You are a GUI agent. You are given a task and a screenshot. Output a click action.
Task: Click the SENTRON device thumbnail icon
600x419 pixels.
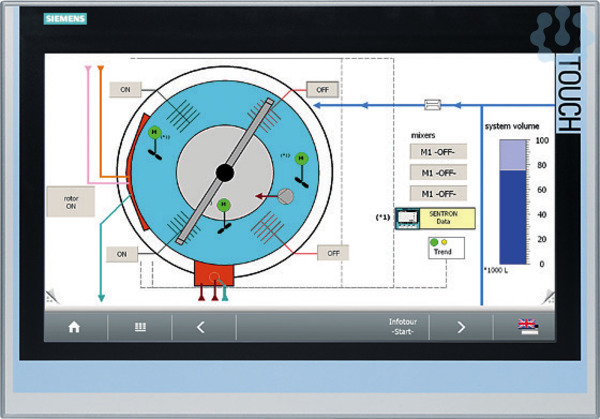[408, 217]
